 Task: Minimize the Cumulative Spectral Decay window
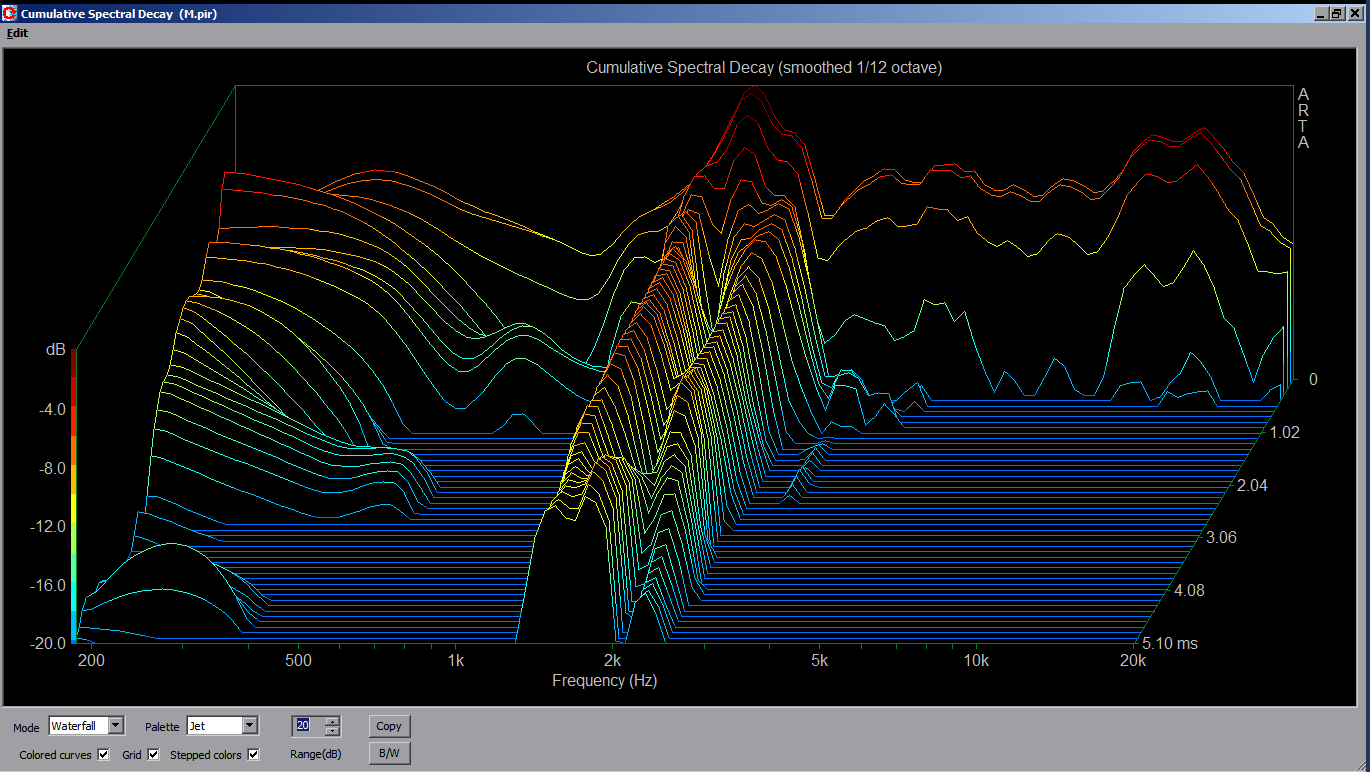[1320, 14]
